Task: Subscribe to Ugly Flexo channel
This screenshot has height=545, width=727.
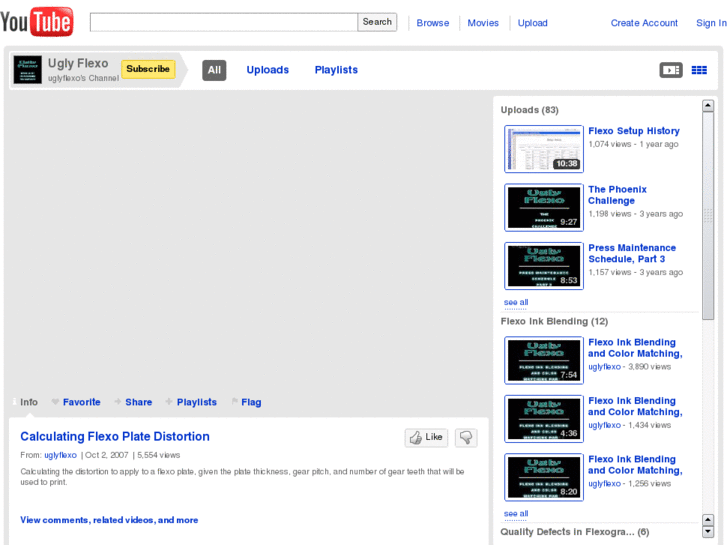Action: point(148,69)
